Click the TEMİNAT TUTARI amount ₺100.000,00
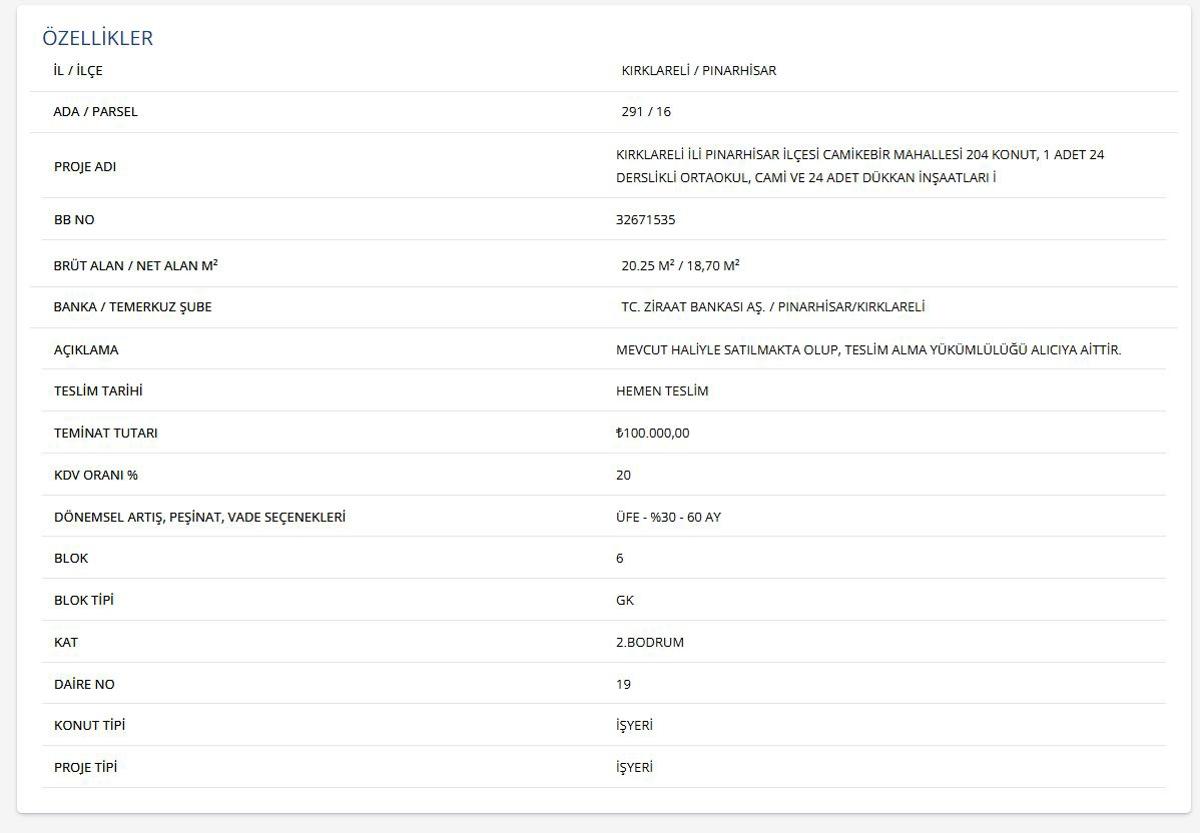1200x833 pixels. [653, 433]
